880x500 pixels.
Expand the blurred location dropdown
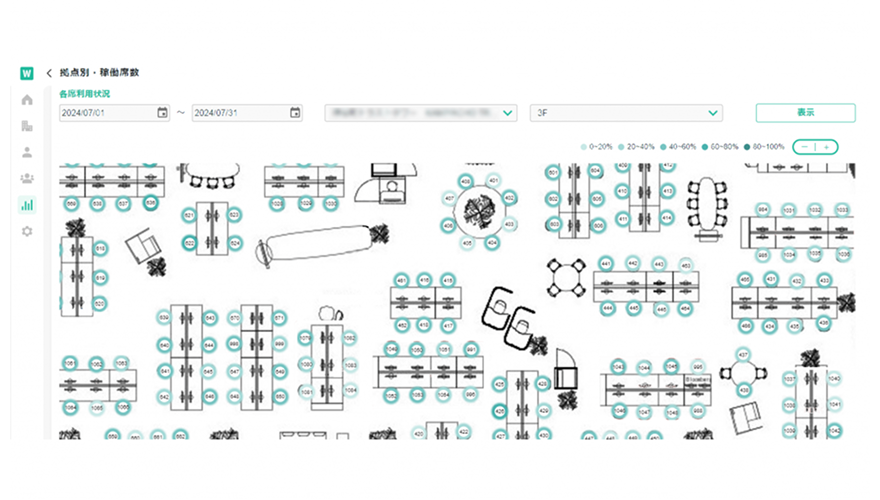pyautogui.click(x=508, y=113)
